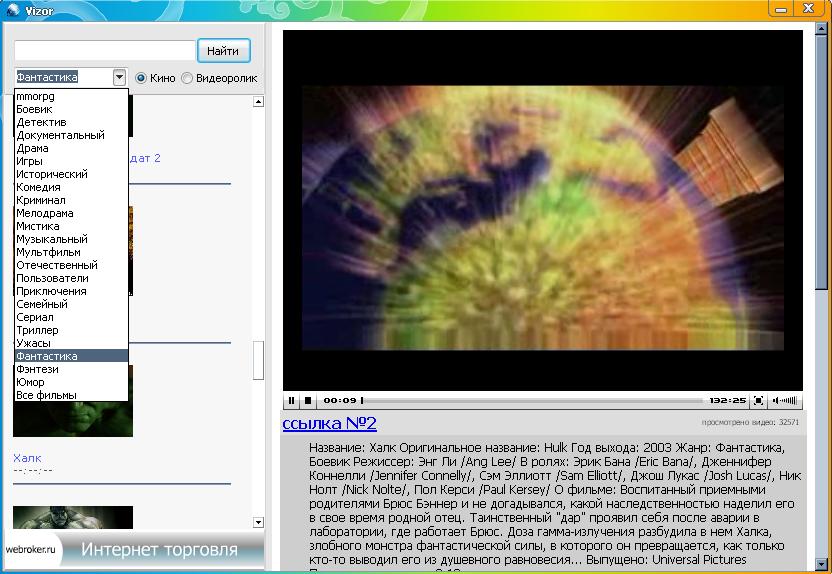
Task: Select highlighted Фантастика list entry
Action: coord(71,356)
